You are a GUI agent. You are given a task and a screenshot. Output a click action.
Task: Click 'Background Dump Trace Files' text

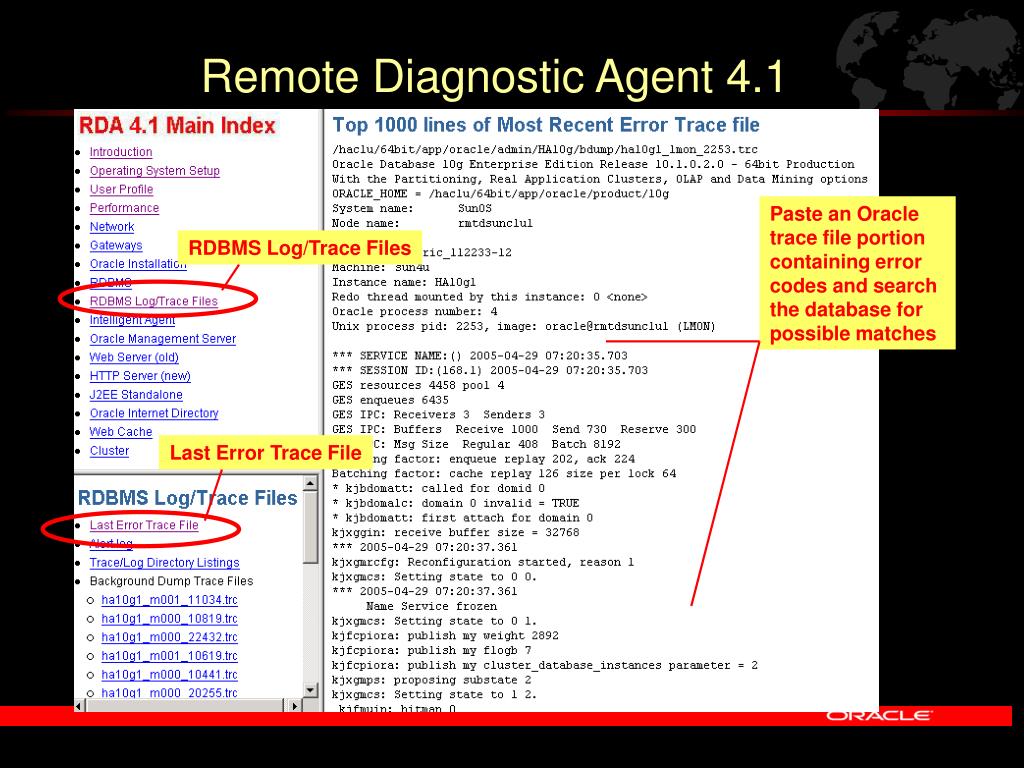[x=171, y=581]
